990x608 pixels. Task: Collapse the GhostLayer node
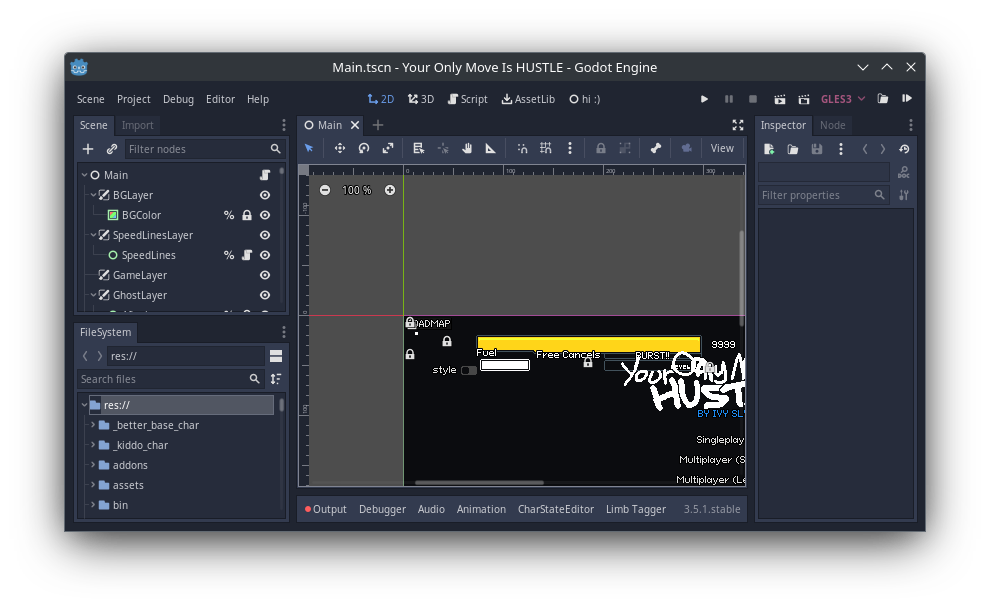coord(93,295)
